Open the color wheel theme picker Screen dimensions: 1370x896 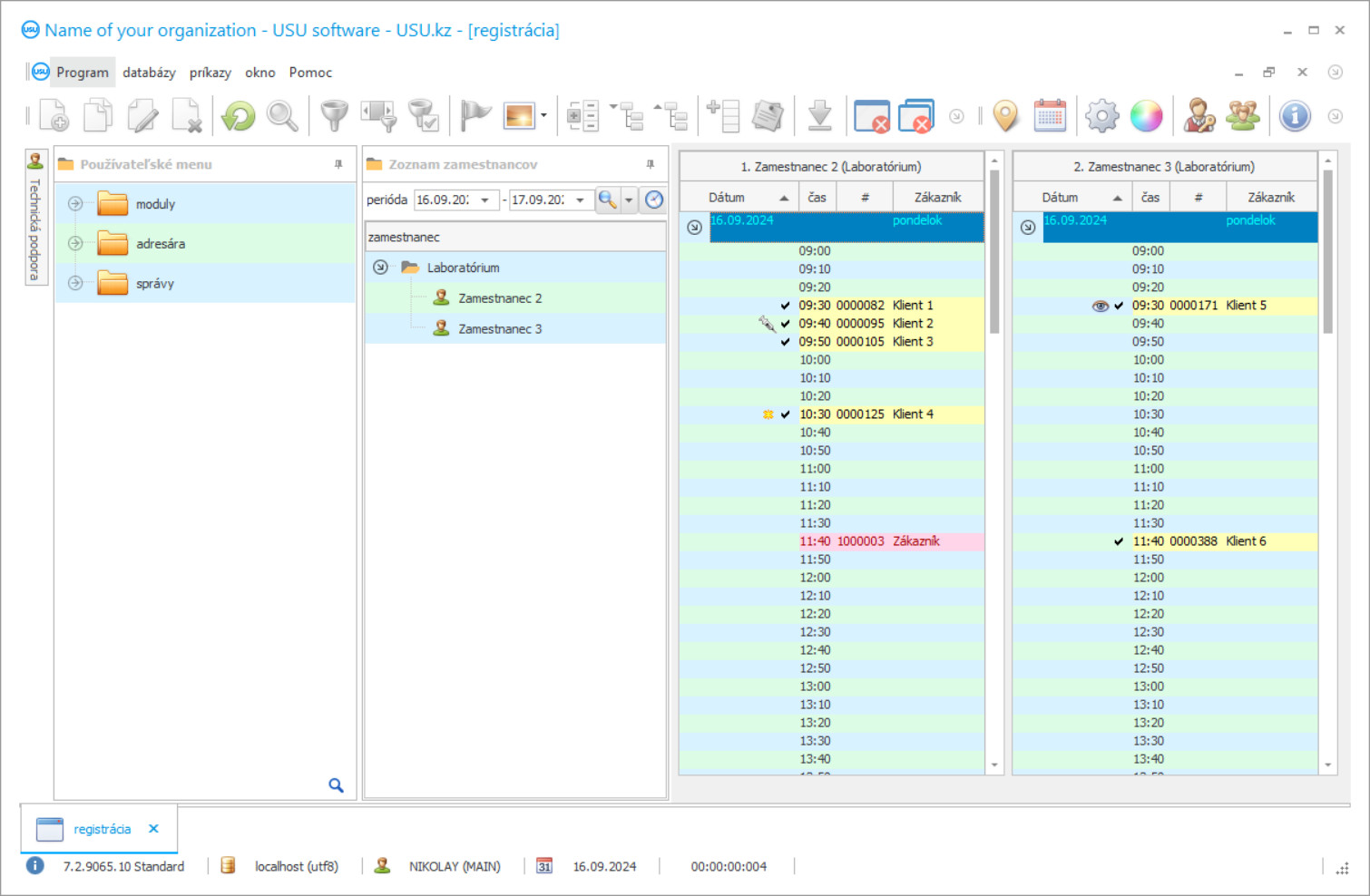click(1146, 116)
